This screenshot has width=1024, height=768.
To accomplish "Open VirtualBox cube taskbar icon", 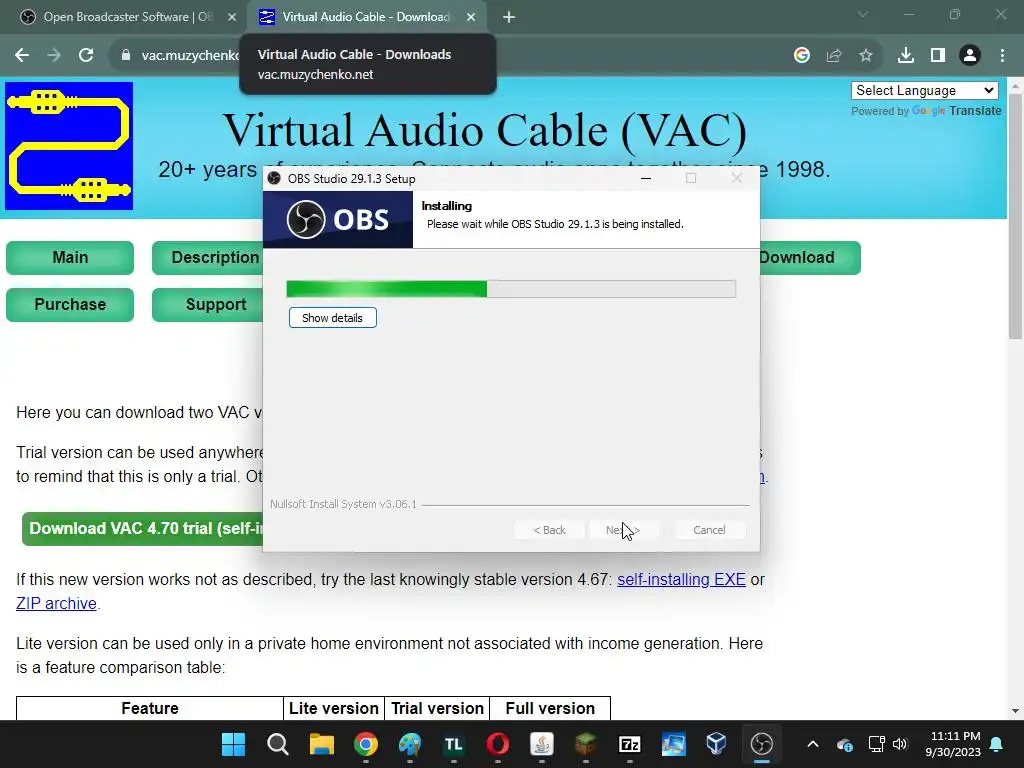I will 716,744.
